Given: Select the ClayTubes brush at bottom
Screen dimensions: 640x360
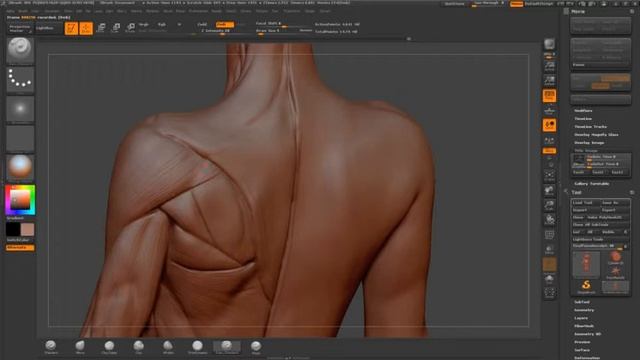Looking at the screenshot, I should coord(109,347).
